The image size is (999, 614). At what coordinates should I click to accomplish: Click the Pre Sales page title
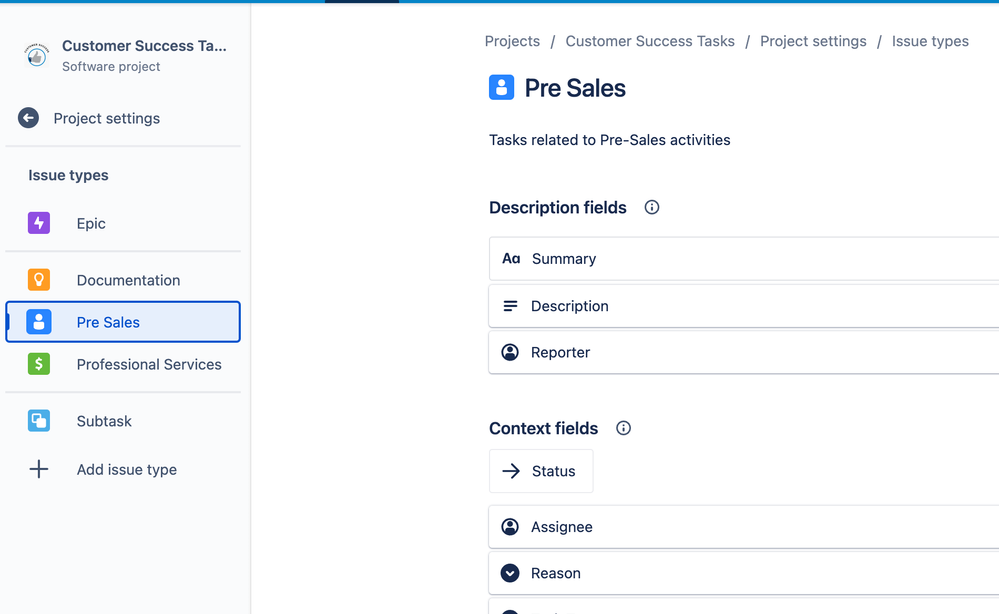tap(575, 88)
